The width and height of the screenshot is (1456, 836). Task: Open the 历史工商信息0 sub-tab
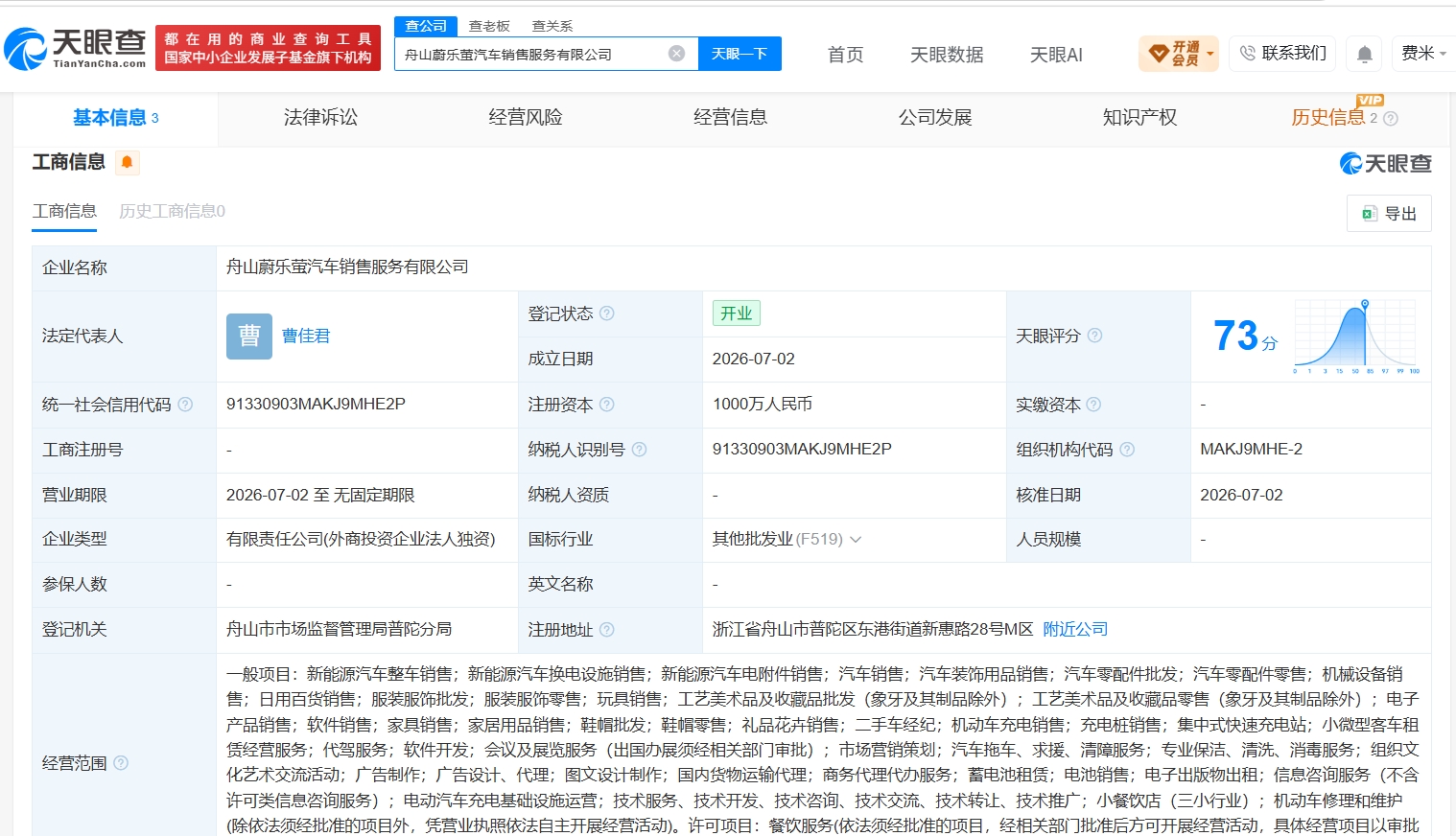(172, 211)
